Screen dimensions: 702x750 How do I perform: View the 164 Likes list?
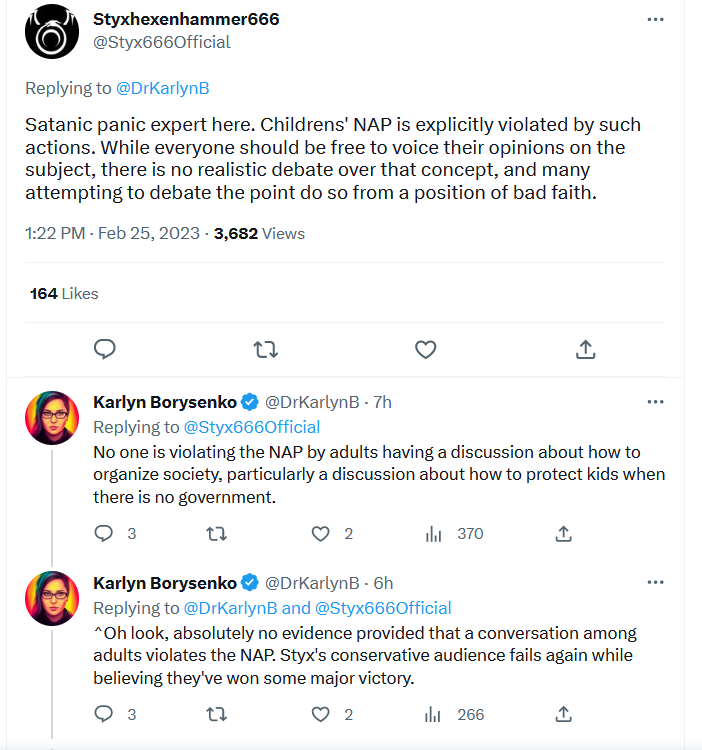(x=64, y=293)
